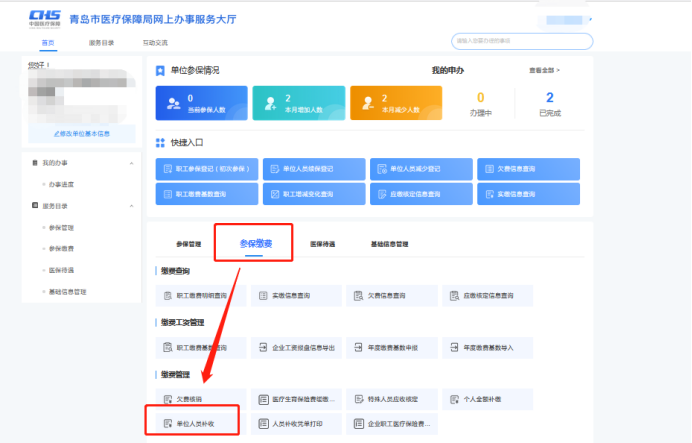Click the 本月增加人数 card icon
Image resolution: width=692 pixels, height=443 pixels.
pyautogui.click(x=270, y=103)
